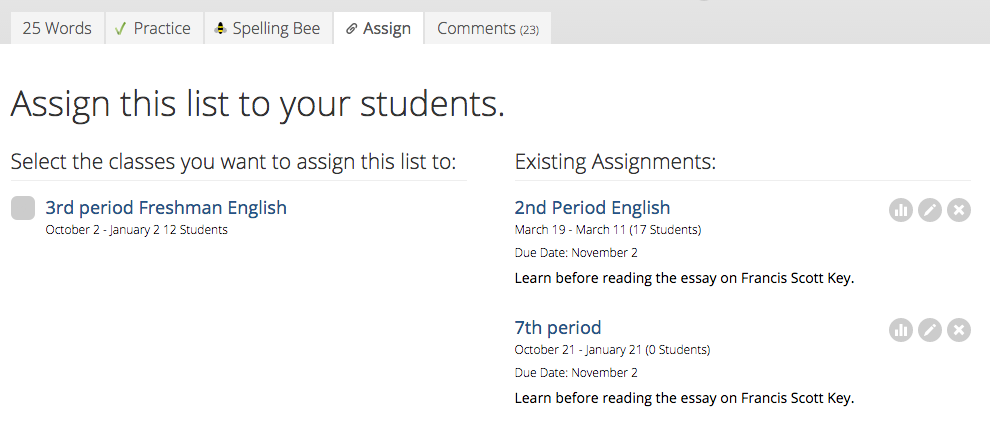The height and width of the screenshot is (431, 990).
Task: Open the 7th period class link
Action: pos(557,328)
